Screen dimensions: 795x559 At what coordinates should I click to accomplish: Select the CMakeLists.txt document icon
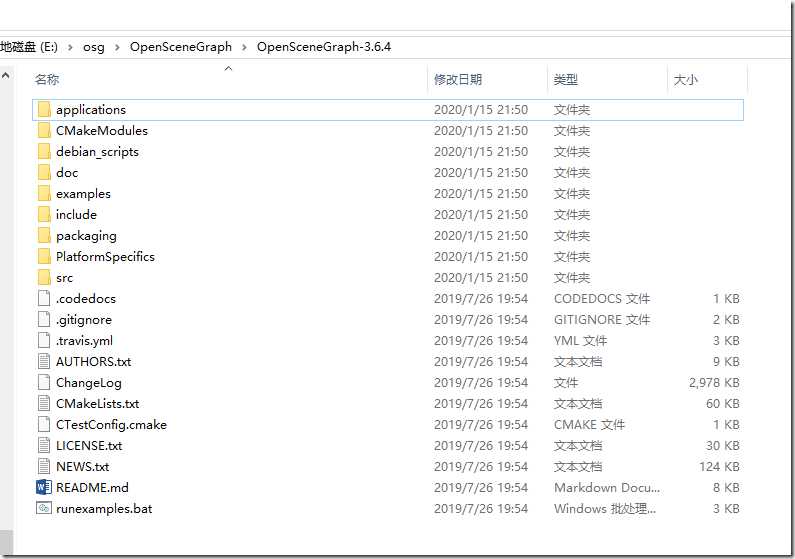[44, 403]
